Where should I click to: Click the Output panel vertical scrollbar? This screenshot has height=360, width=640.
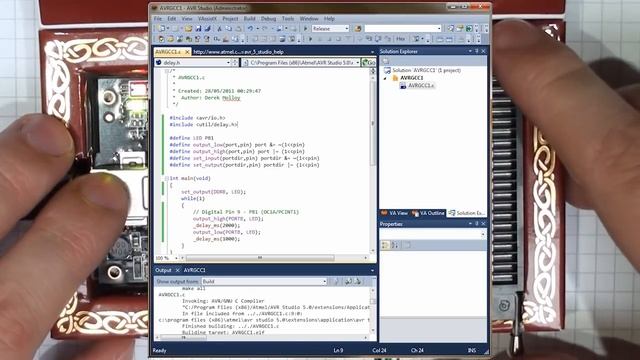tap(373, 311)
